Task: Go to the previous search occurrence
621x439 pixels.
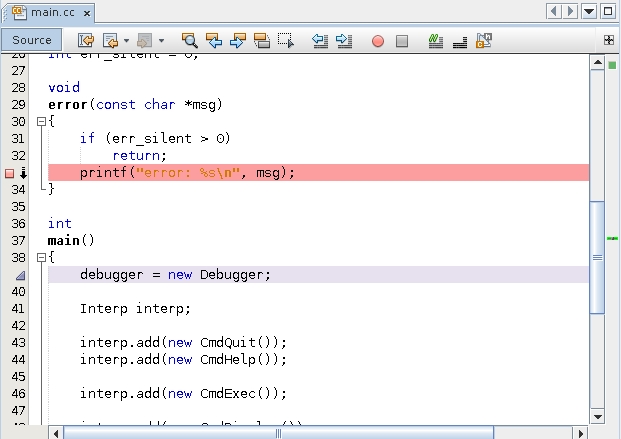Action: [214, 40]
